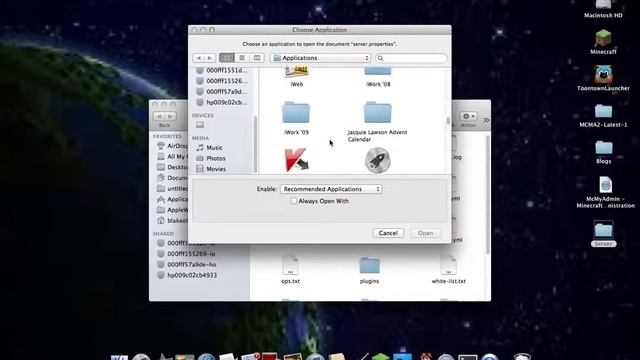The width and height of the screenshot is (640, 360).
Task: Click the dialog sidebar scrollbar
Action: click(x=256, y=144)
